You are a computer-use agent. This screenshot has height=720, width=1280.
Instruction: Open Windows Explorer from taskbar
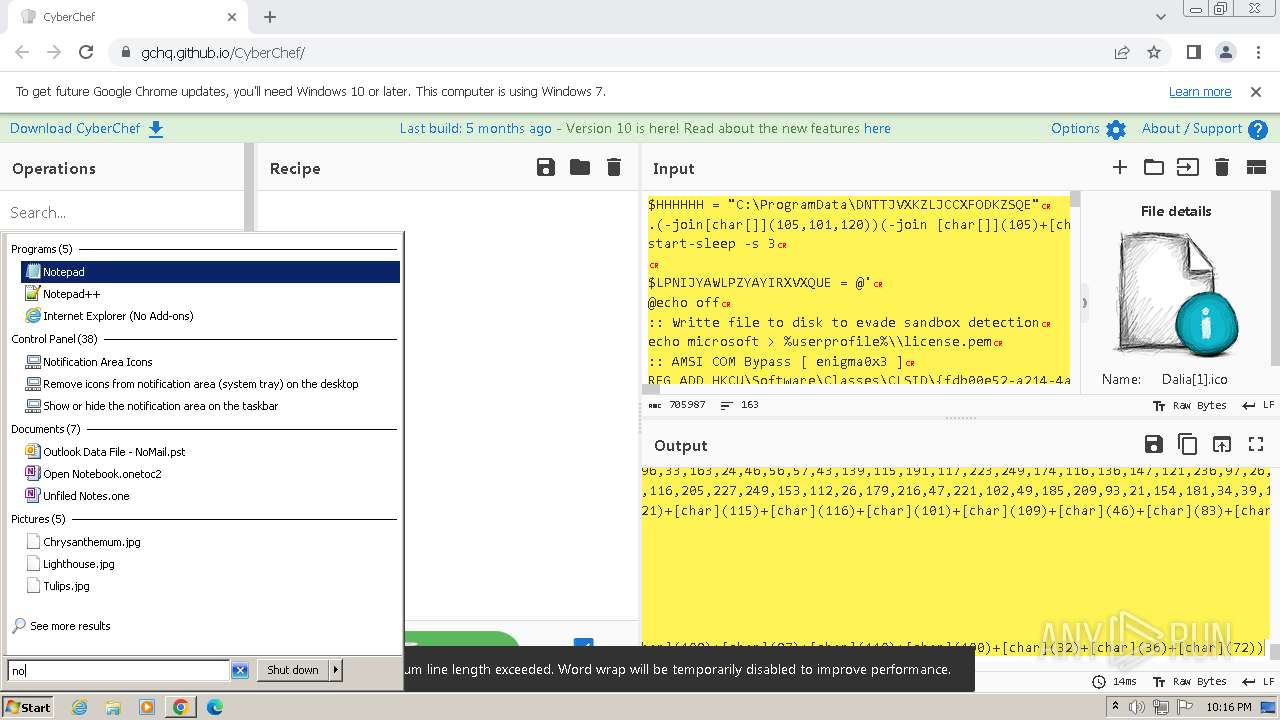pyautogui.click(x=113, y=707)
